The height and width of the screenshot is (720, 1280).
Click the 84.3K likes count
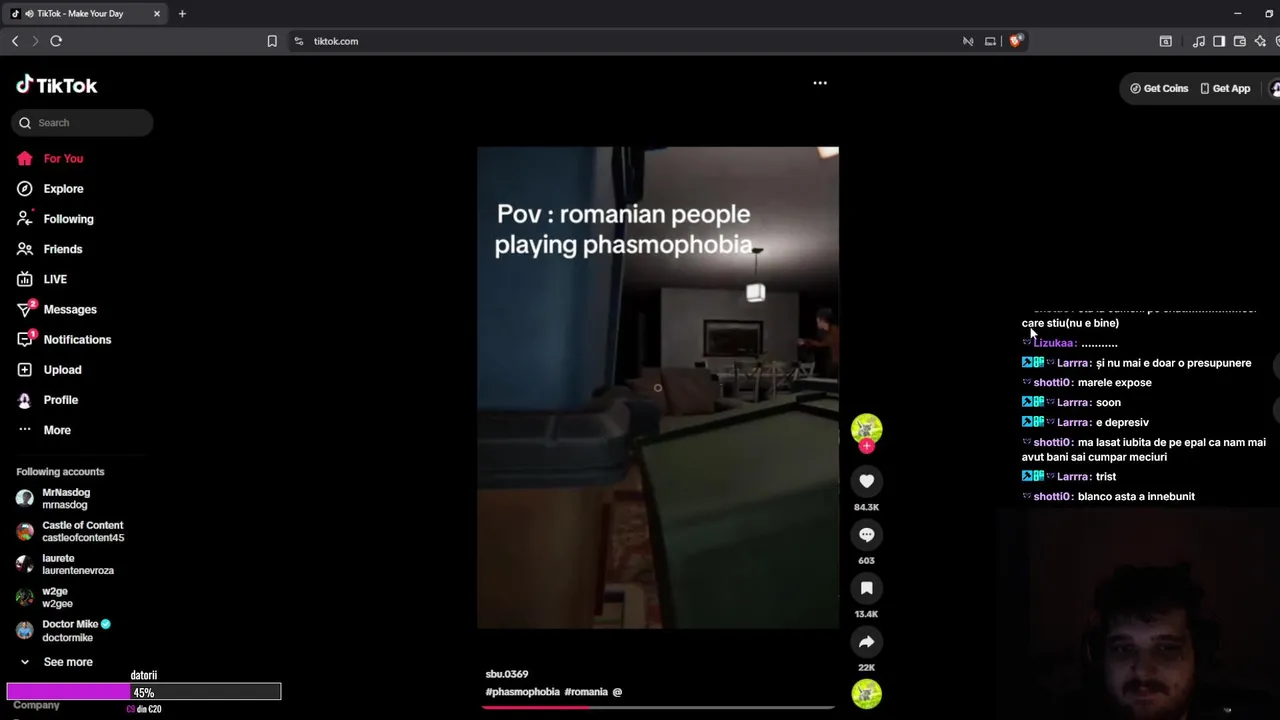coord(866,507)
